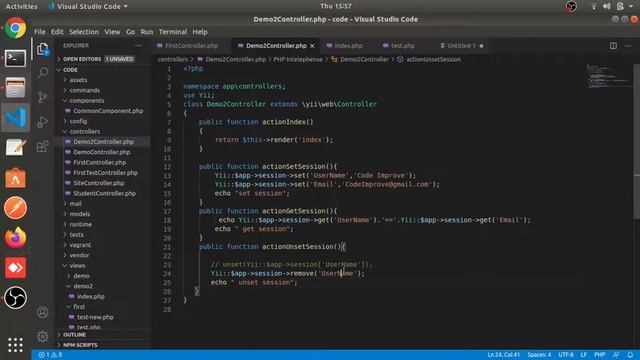Open editor More Actions ellipsis
Image resolution: width=640 pixels, height=360 pixels.
(628, 46)
